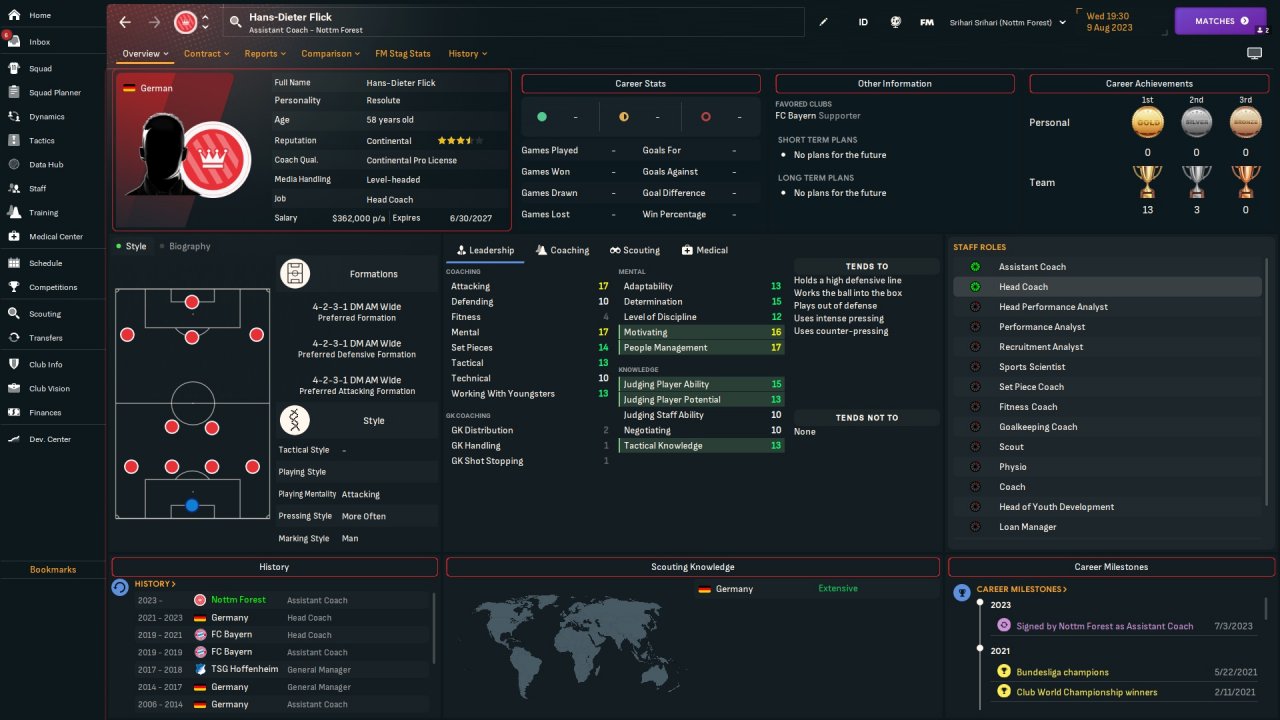The width and height of the screenshot is (1280, 720).
Task: Click the Nottm Forest club badge icon
Action: tap(185, 21)
